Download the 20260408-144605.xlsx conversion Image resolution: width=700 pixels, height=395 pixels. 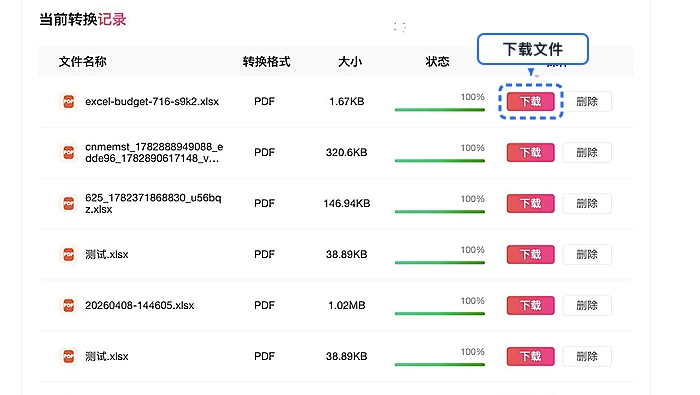pos(530,305)
